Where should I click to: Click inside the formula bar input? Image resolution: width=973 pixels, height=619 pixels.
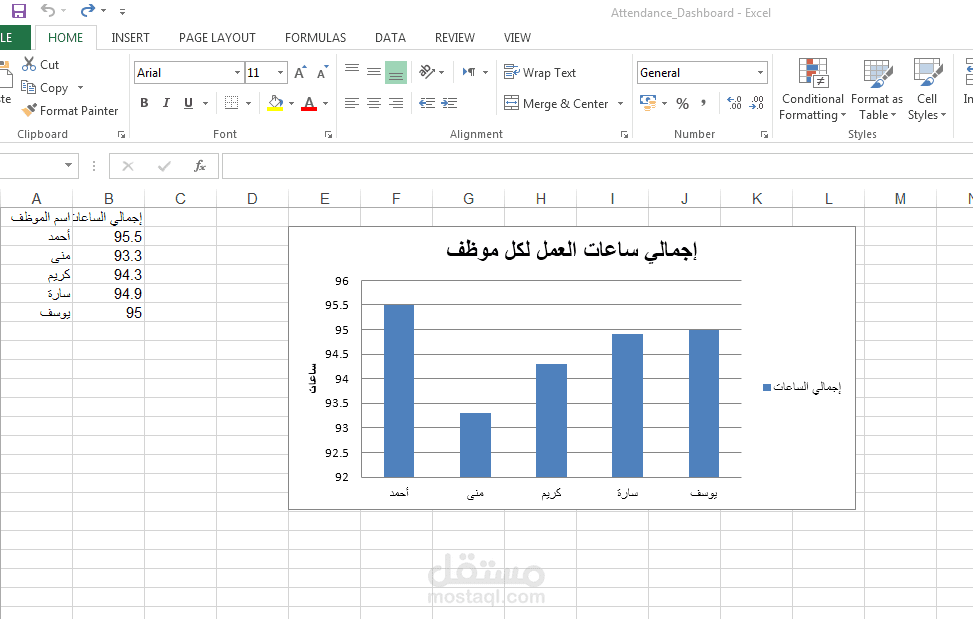(598, 166)
